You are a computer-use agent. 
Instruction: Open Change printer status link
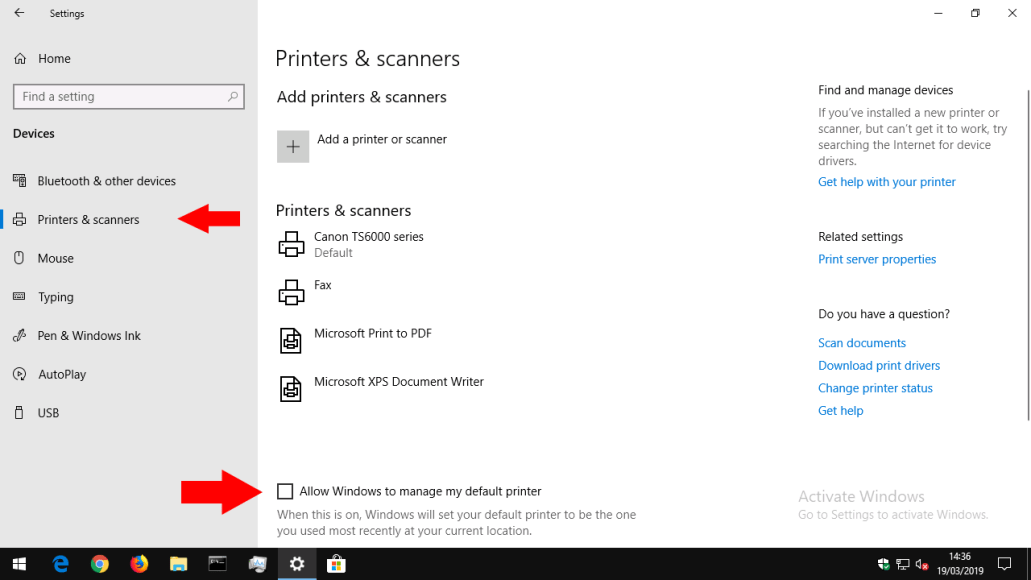[x=875, y=388]
